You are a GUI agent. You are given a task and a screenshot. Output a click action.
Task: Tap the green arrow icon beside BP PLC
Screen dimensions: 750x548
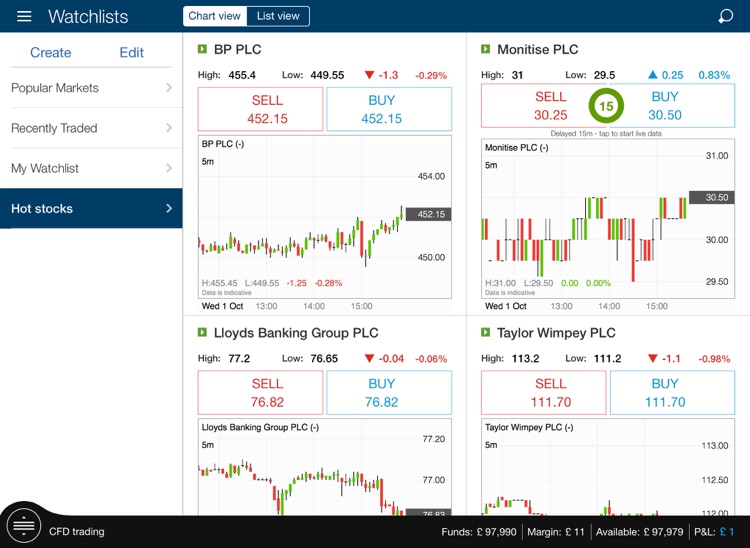click(202, 49)
